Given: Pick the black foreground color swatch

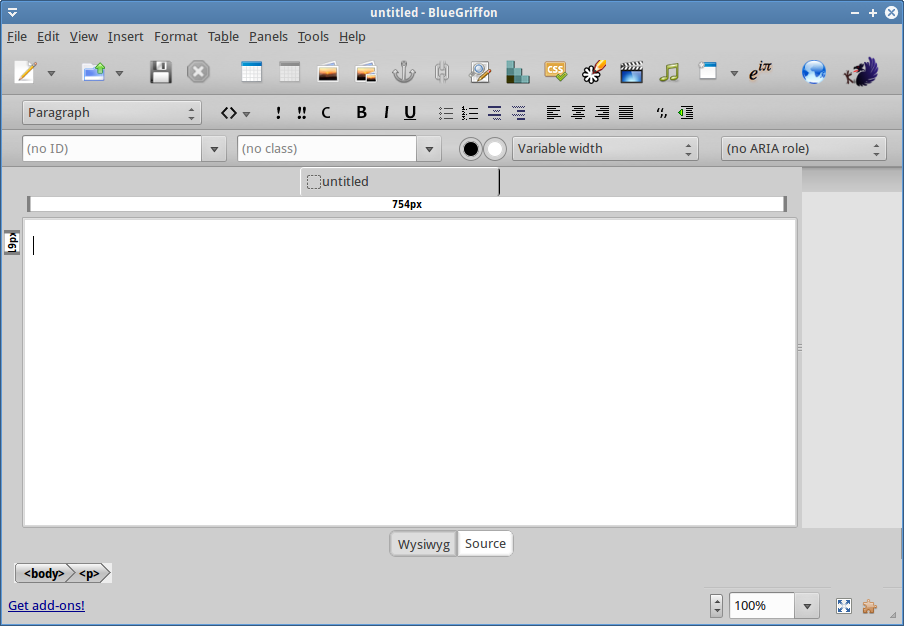Looking at the screenshot, I should point(470,149).
